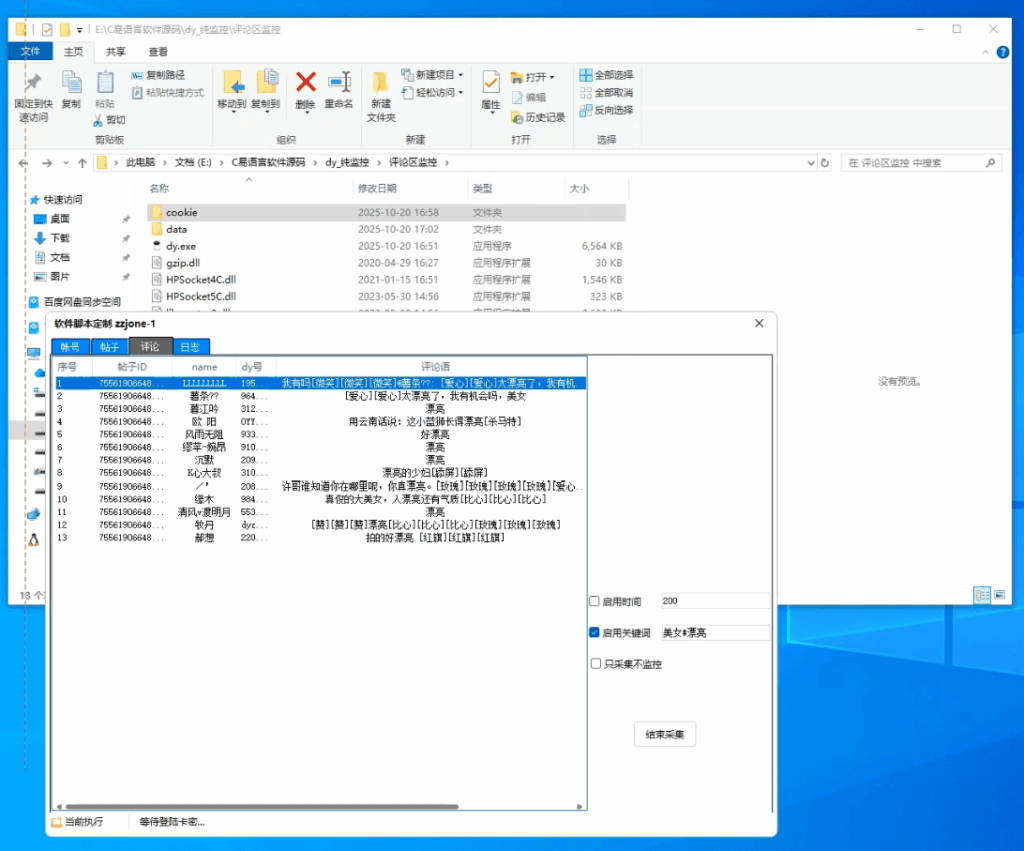The image size is (1024, 851).
Task: Click the 结束采集 button
Action: pos(665,735)
